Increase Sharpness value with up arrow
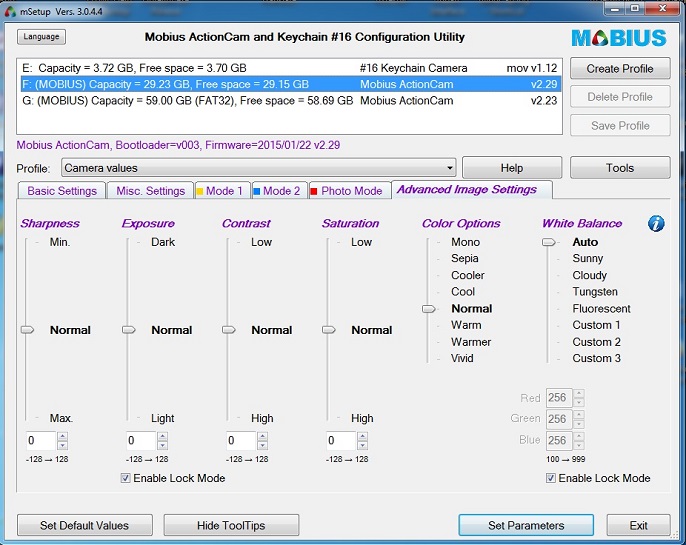The height and width of the screenshot is (545, 686). [63, 436]
